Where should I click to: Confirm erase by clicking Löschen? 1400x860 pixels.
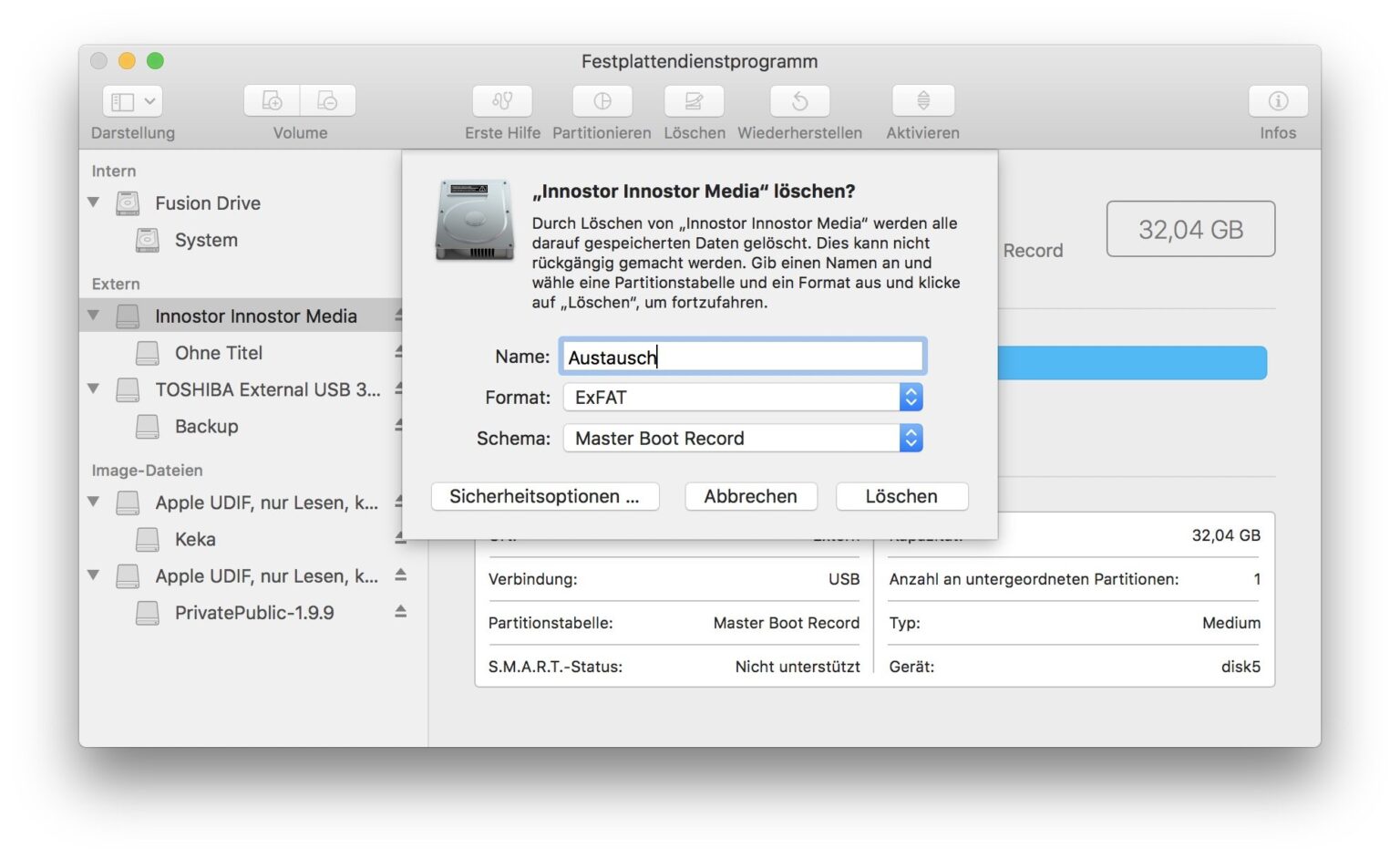pos(901,496)
